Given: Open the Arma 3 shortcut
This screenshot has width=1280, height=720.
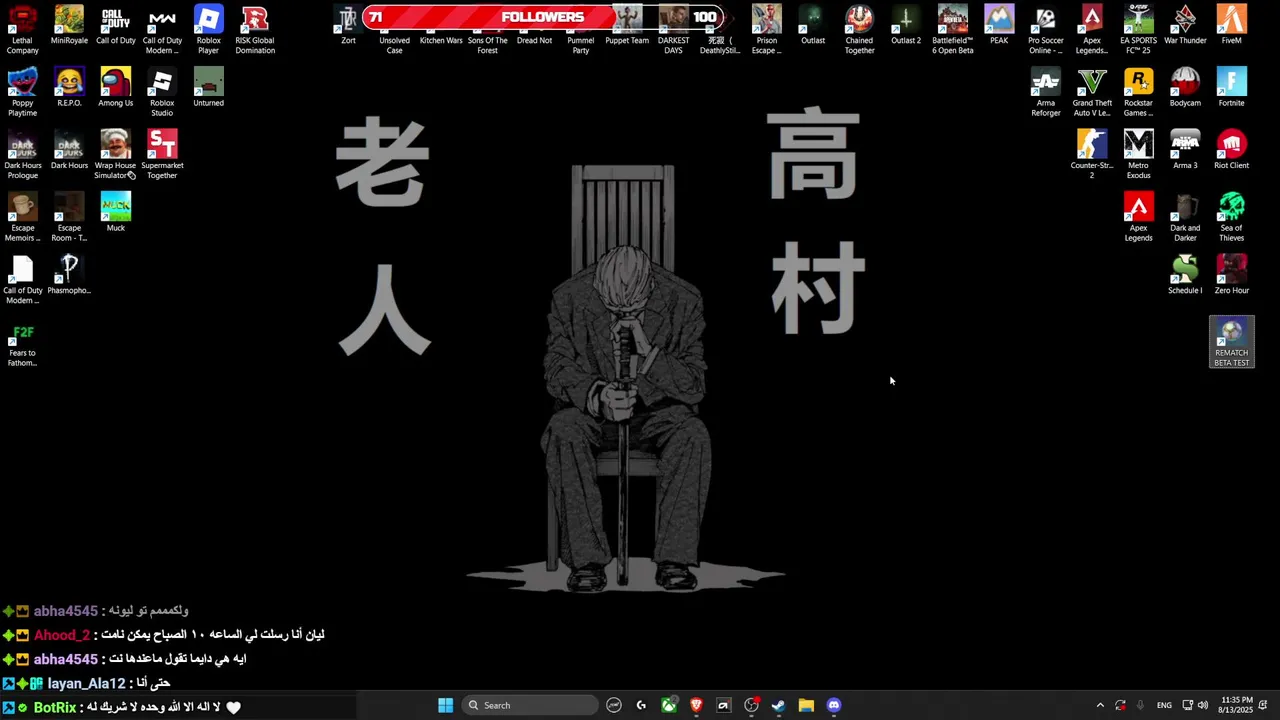Looking at the screenshot, I should pyautogui.click(x=1185, y=149).
